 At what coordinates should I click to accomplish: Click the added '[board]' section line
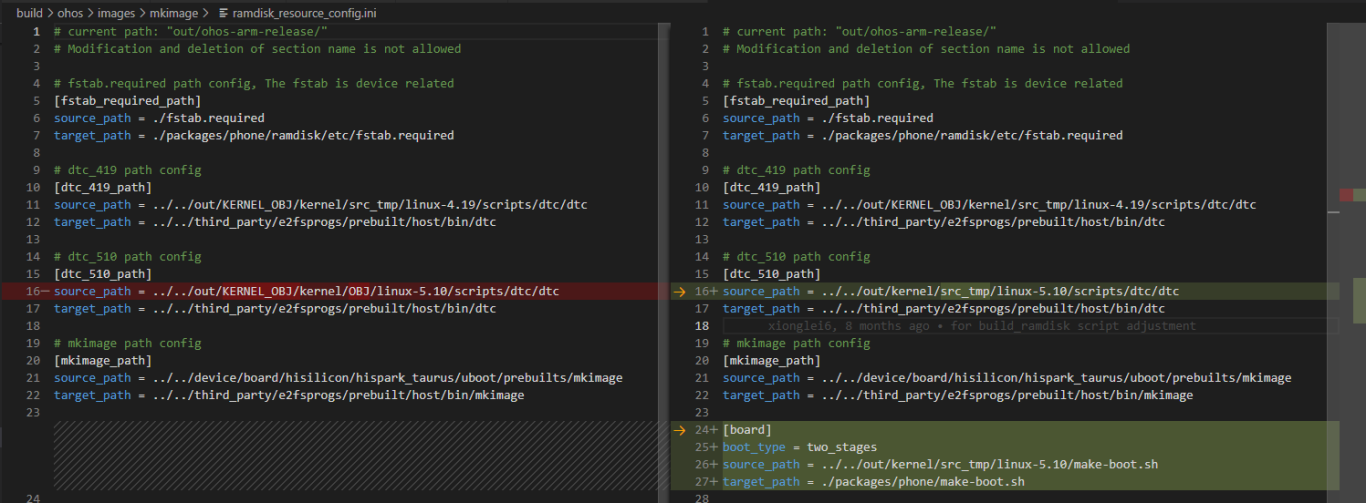click(x=747, y=430)
